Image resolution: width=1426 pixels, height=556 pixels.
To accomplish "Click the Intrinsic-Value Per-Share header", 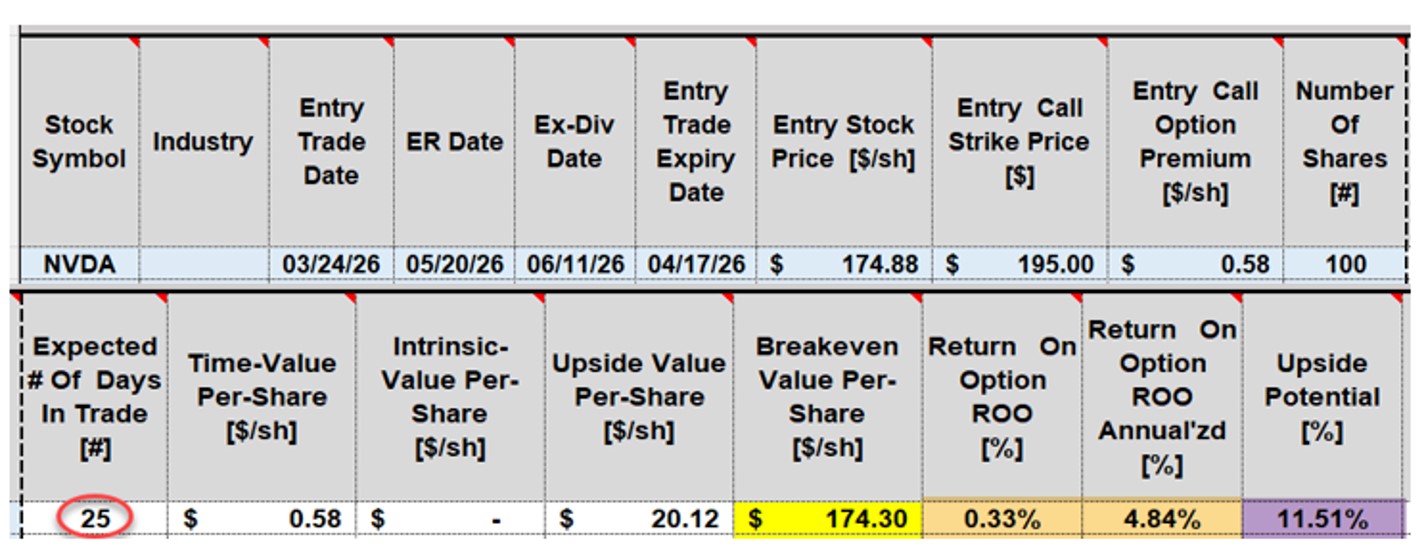I will click(450, 397).
